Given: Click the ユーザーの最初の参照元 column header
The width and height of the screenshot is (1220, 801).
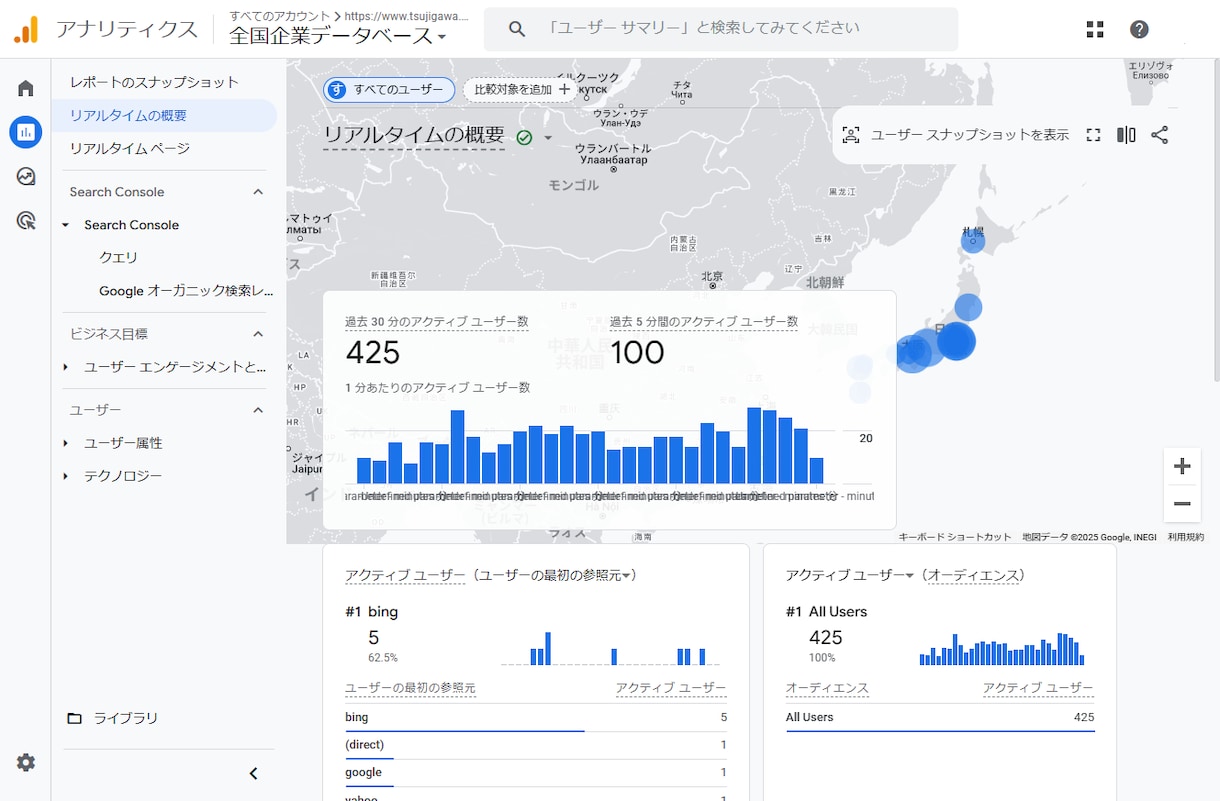Looking at the screenshot, I should 410,689.
